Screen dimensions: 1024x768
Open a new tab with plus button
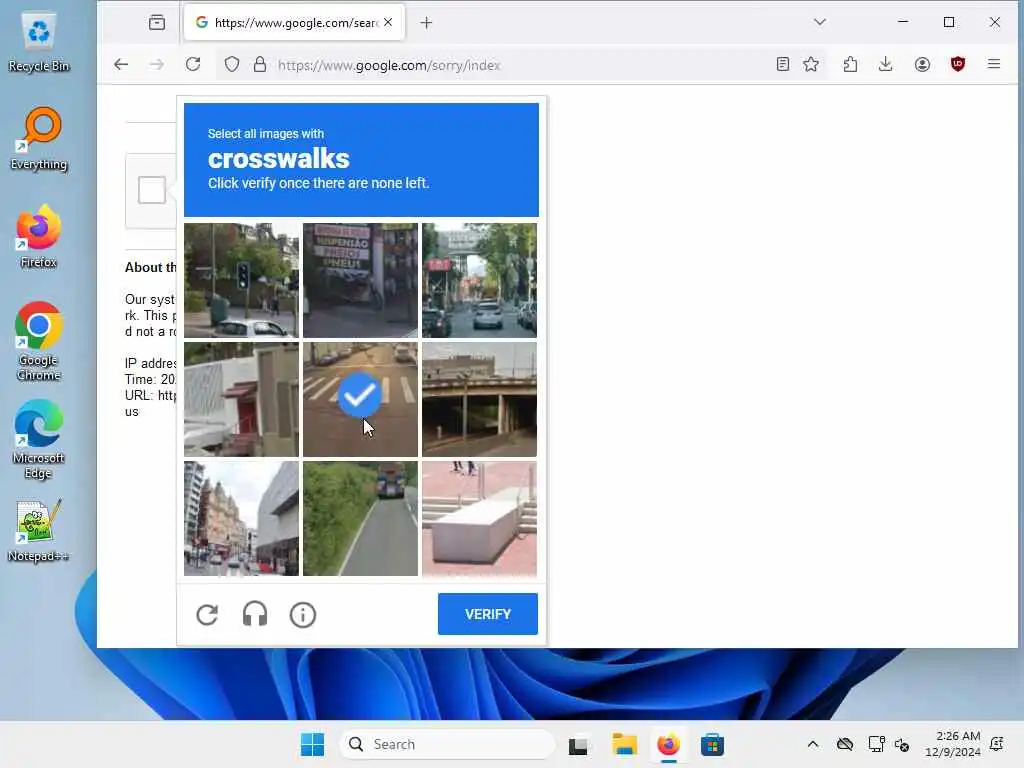426,23
